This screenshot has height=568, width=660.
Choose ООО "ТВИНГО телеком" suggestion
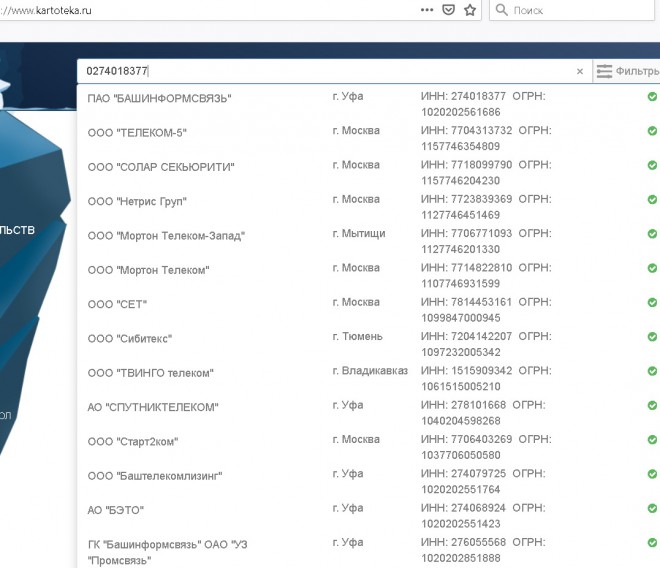(150, 373)
